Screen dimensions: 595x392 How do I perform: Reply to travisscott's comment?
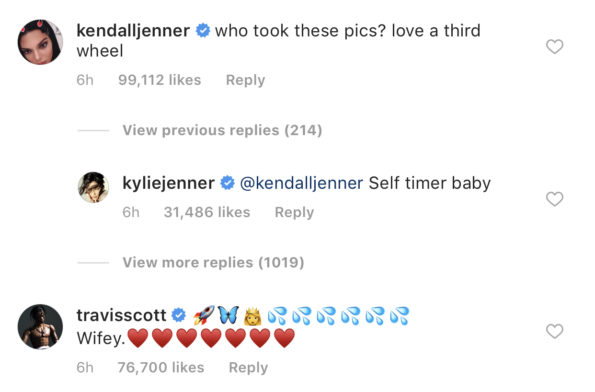[248, 367]
